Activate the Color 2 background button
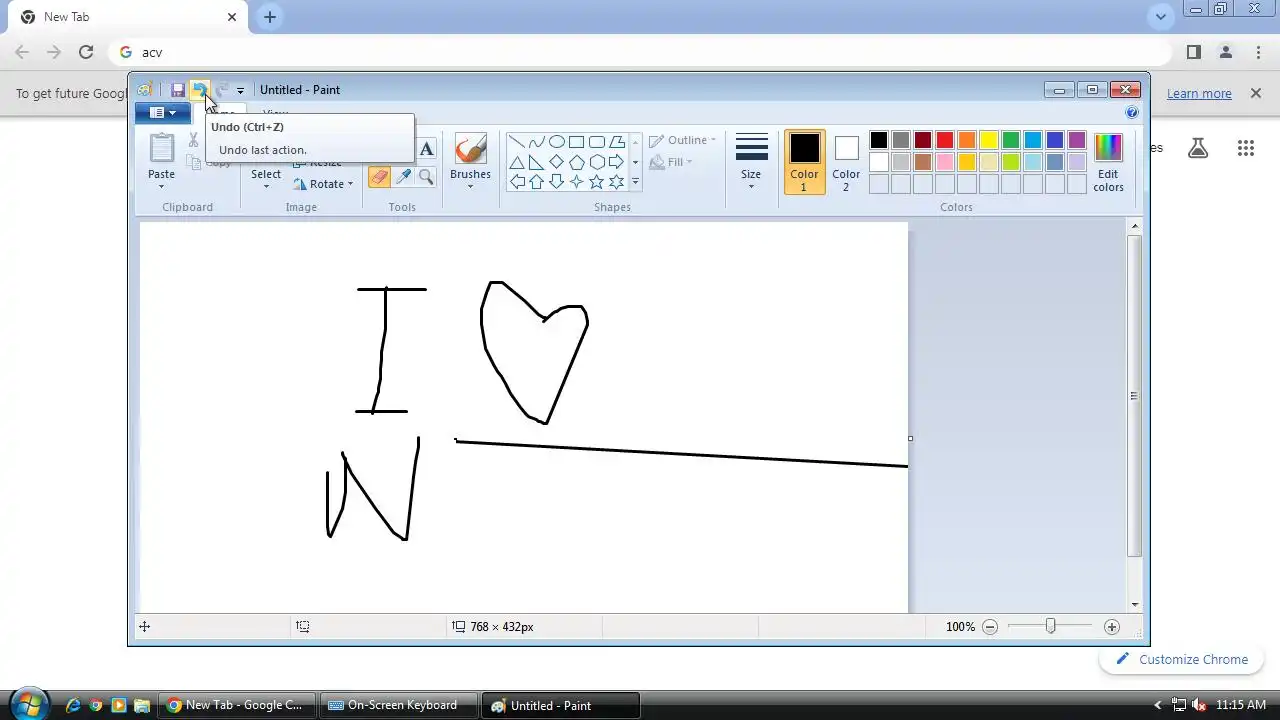This screenshot has width=1280, height=720. 846,162
